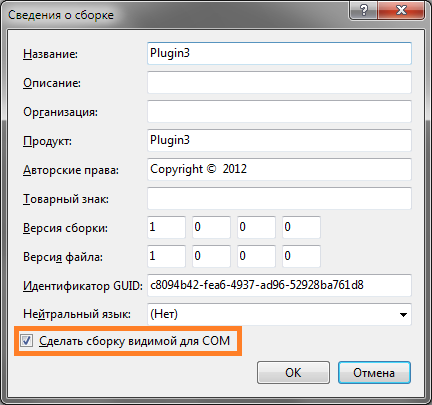Click the help question mark button
Viewport: 432px width, 405px height.
point(363,10)
